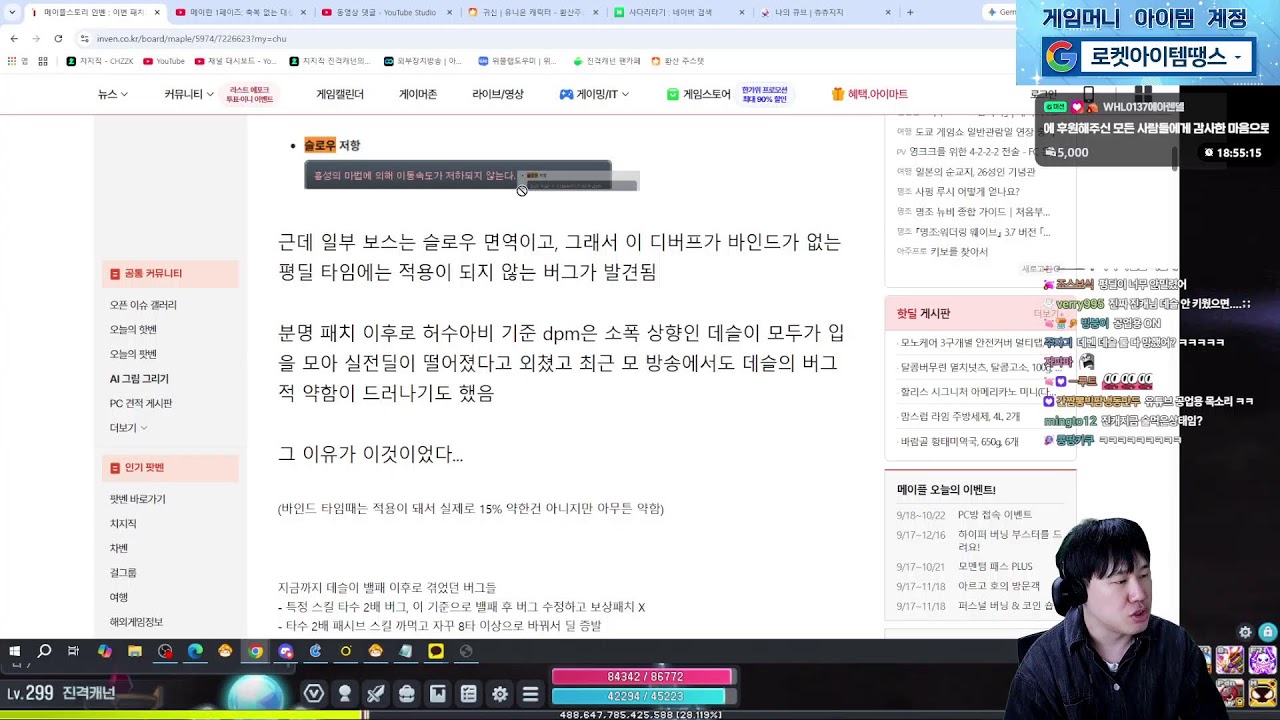The image size is (1280, 720).
Task: Open the game skill sword icon
Action: (376, 694)
